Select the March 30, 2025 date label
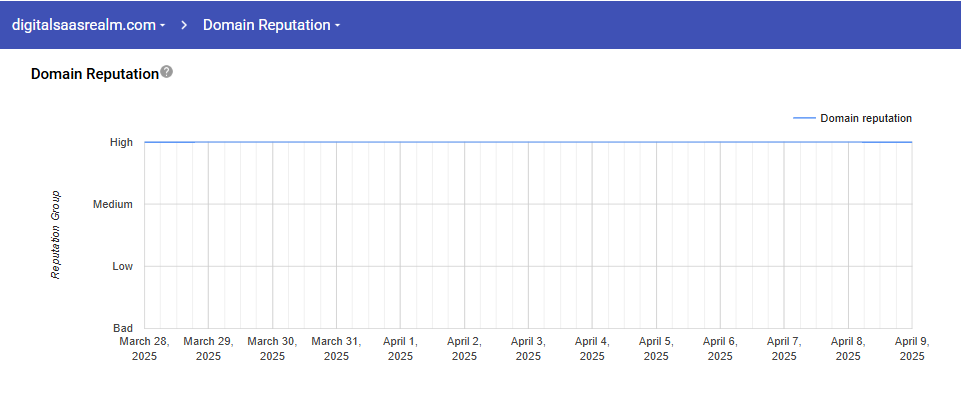This screenshot has height=402, width=961. click(272, 348)
